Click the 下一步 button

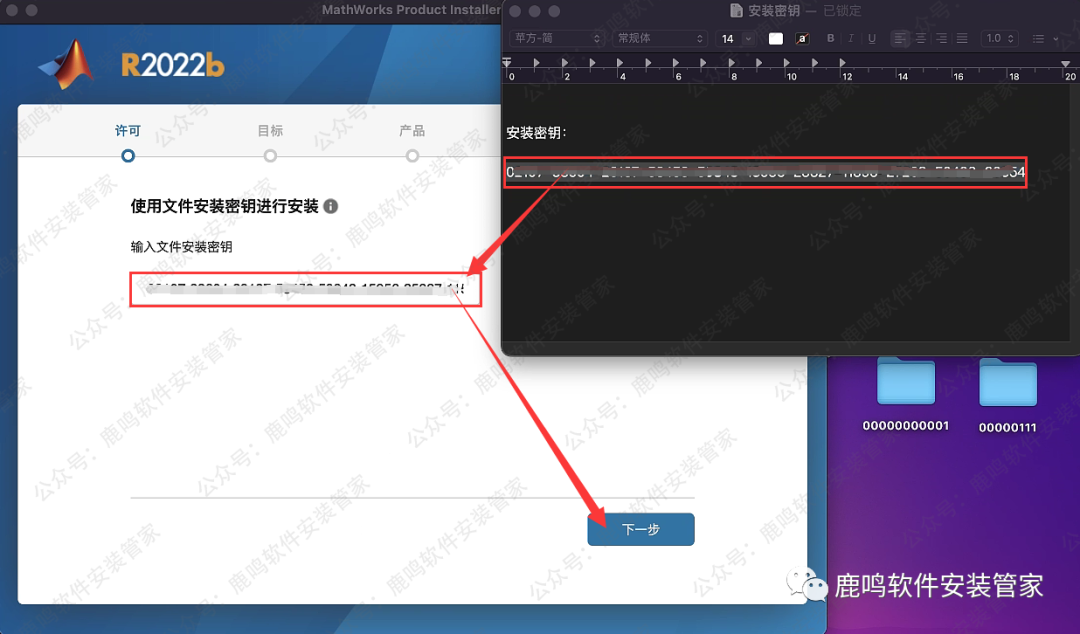pos(640,529)
